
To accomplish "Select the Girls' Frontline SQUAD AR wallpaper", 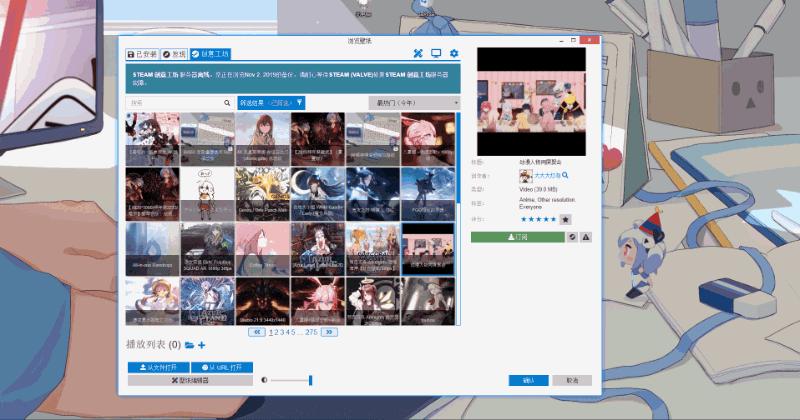I will pos(207,249).
